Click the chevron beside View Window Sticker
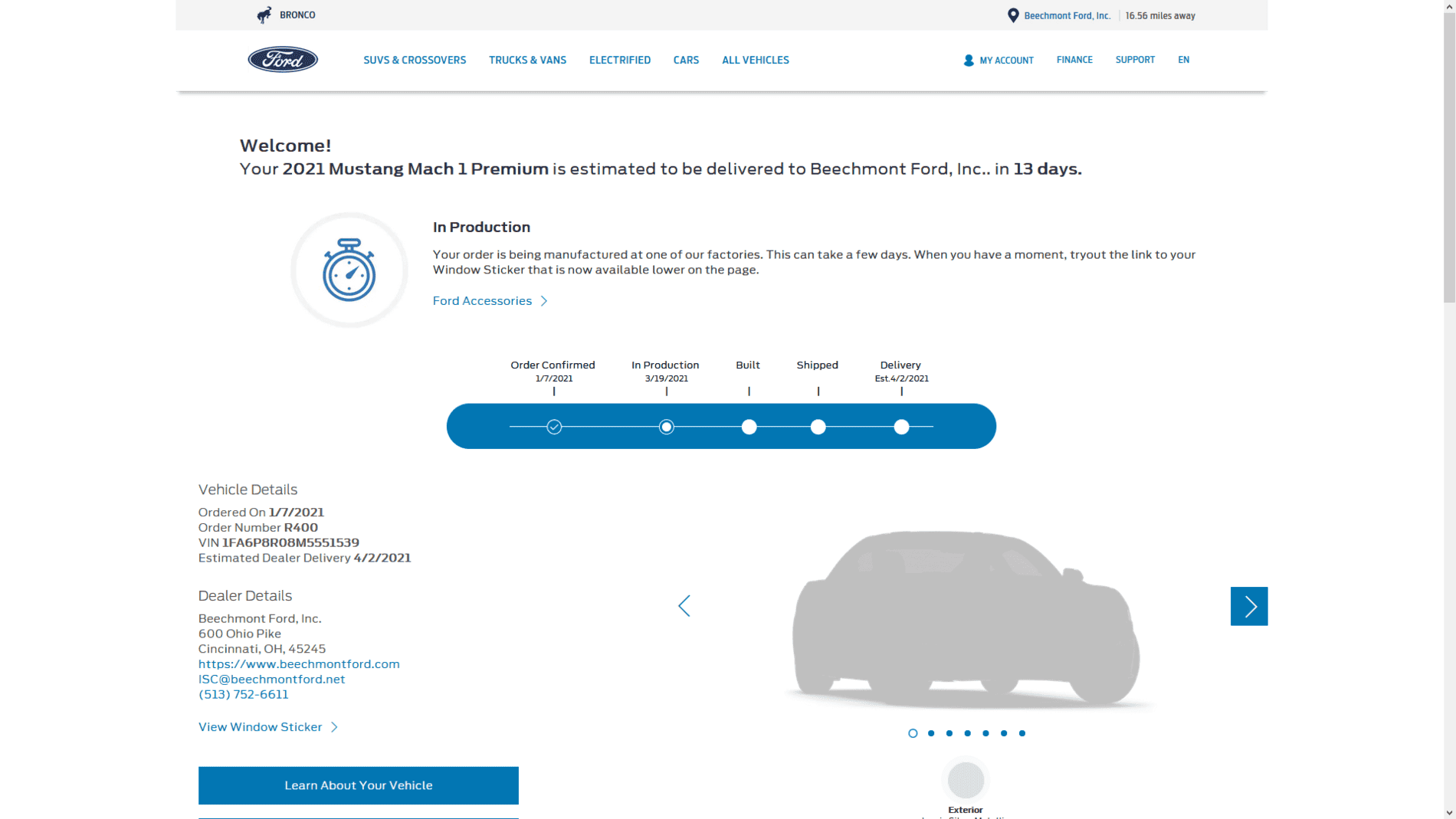 tap(334, 727)
